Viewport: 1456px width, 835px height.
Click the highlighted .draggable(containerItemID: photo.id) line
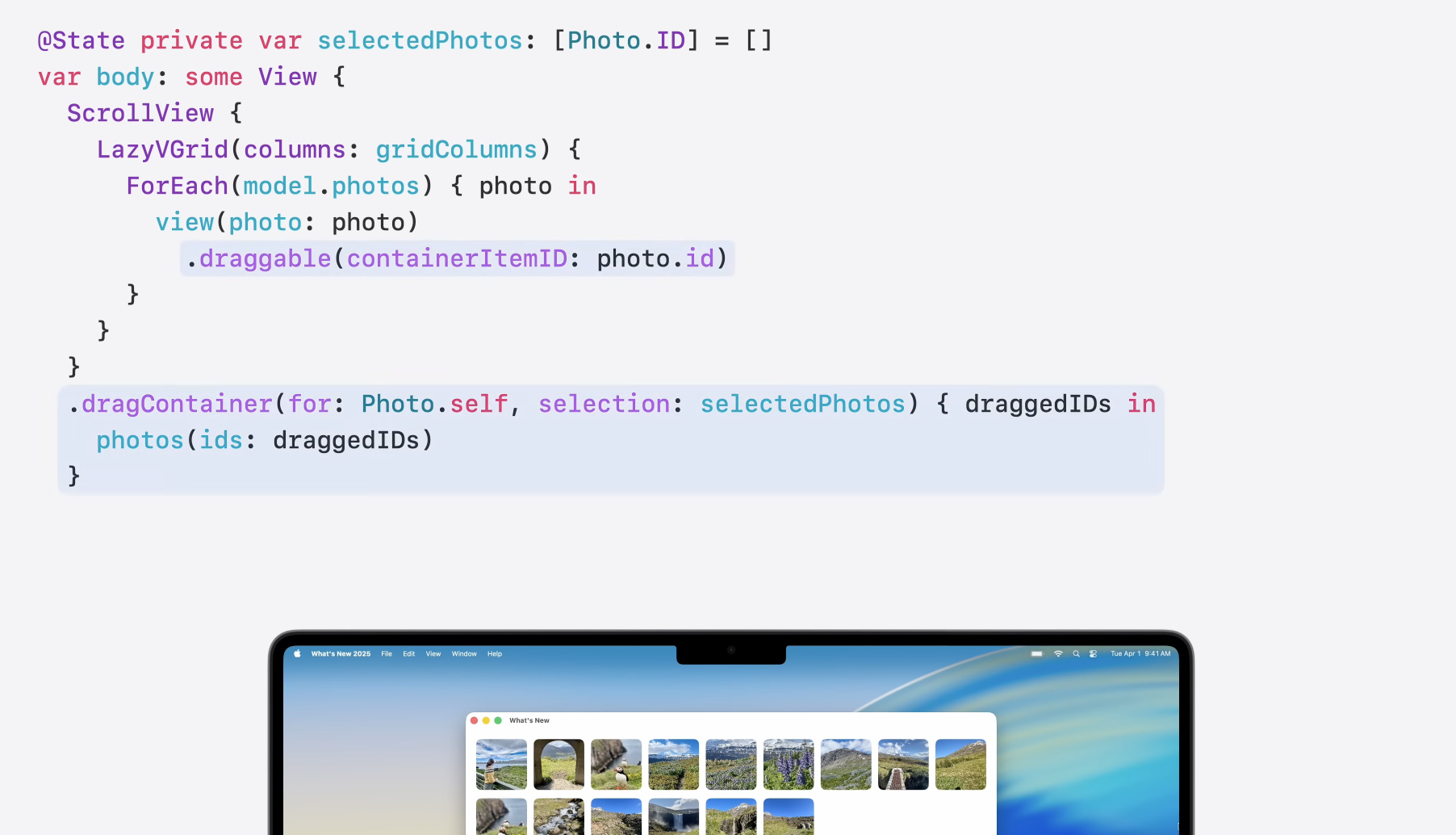457,258
